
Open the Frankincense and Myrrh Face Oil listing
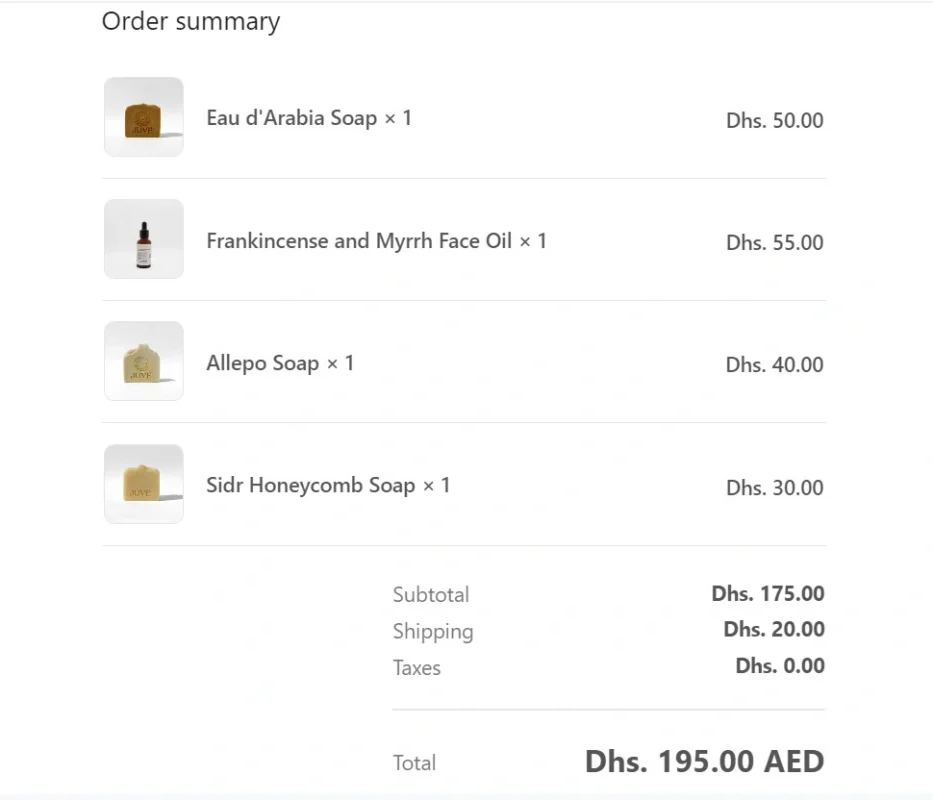375,241
